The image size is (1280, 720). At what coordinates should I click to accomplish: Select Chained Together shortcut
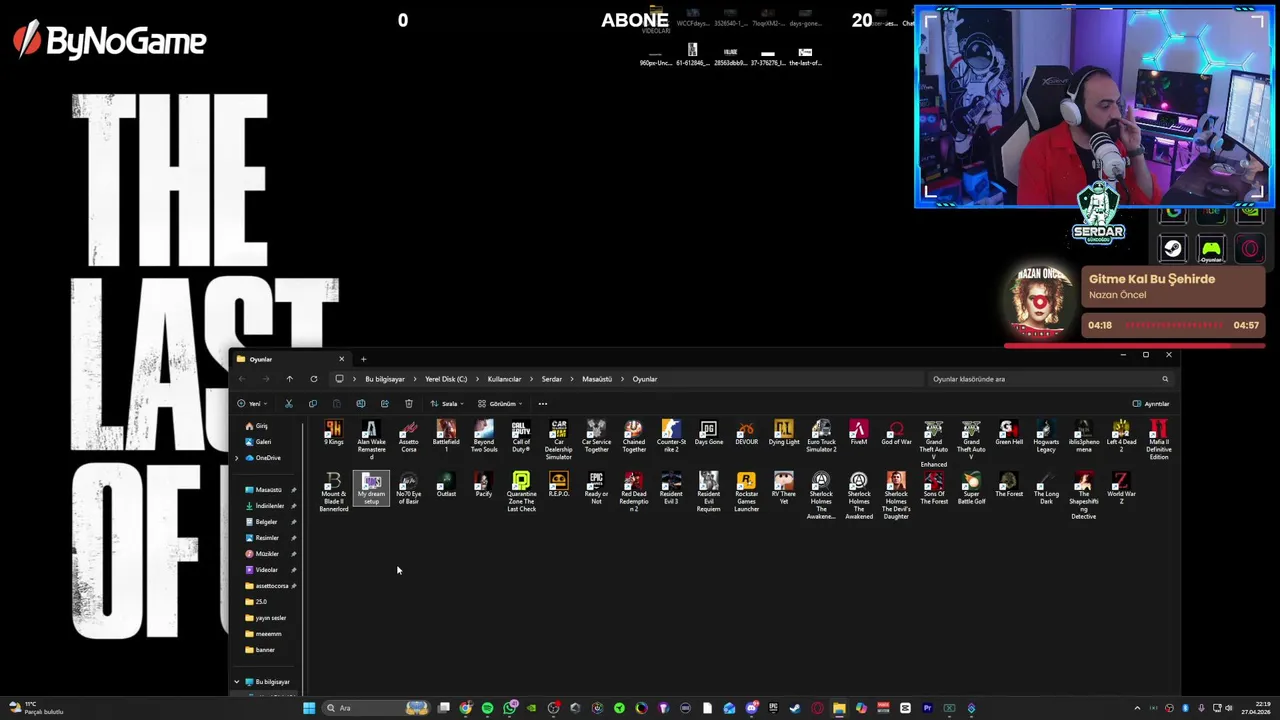click(x=634, y=436)
